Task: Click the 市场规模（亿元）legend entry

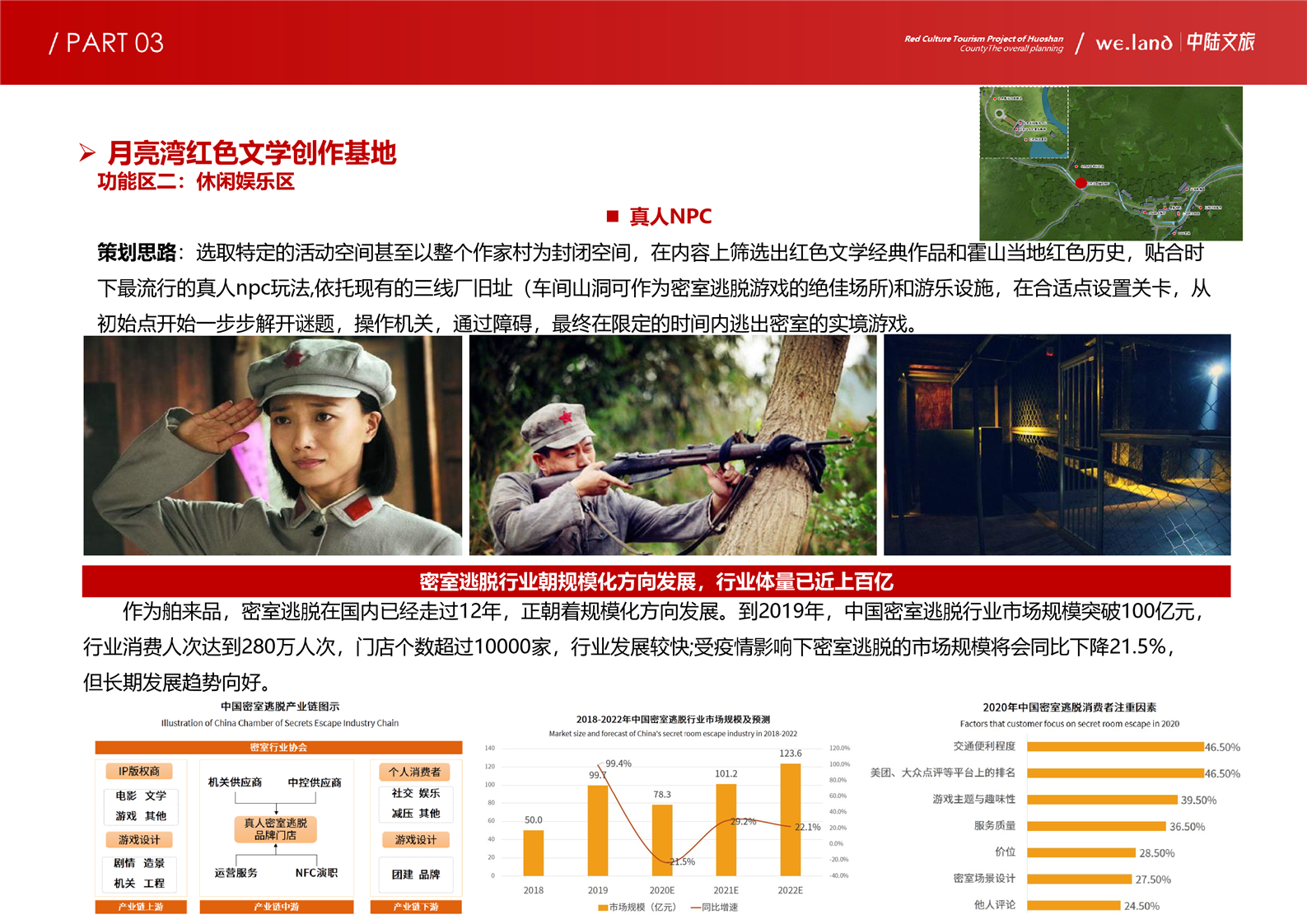Action: pyautogui.click(x=637, y=907)
